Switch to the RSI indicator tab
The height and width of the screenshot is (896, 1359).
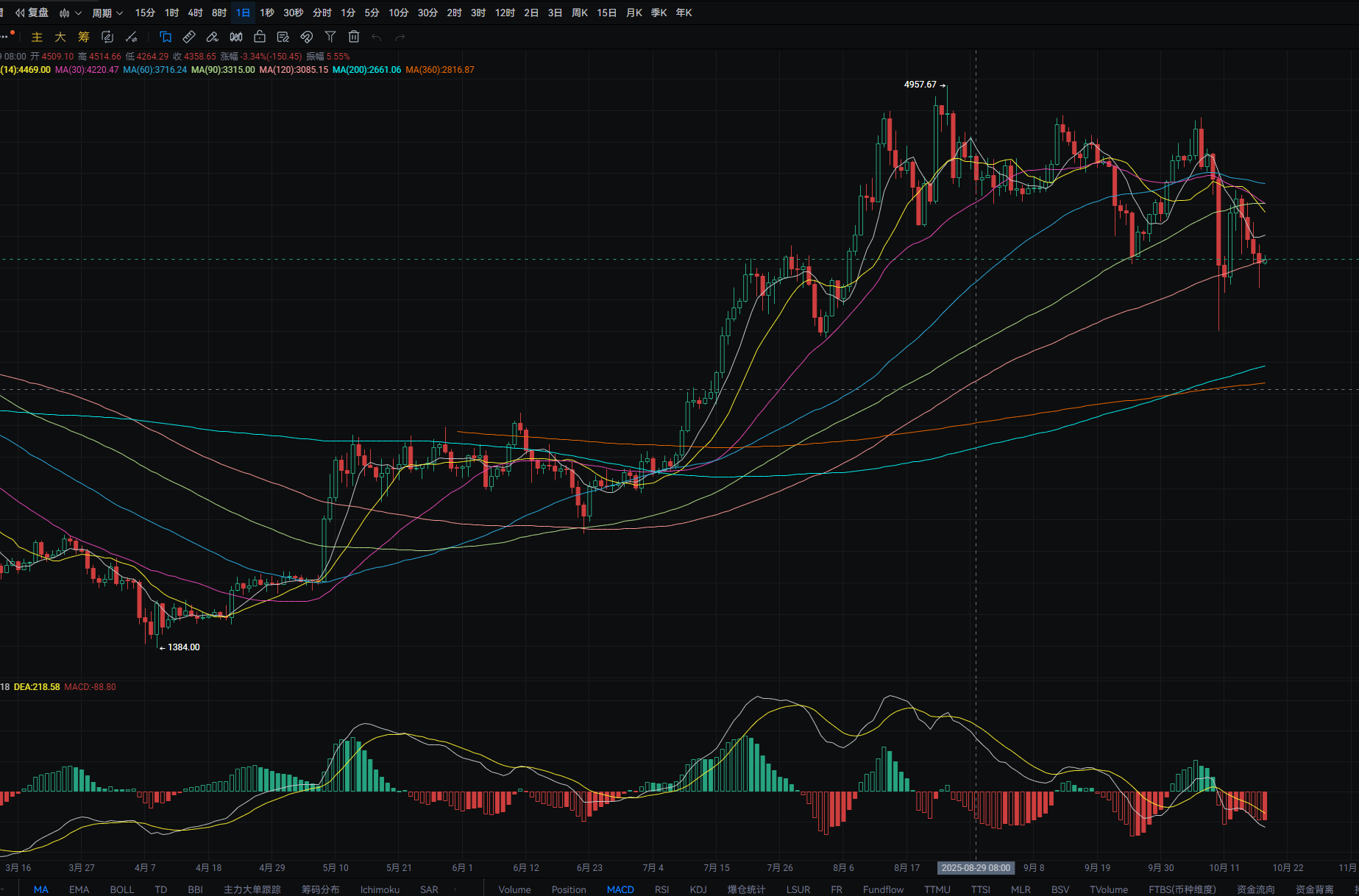[661, 889]
